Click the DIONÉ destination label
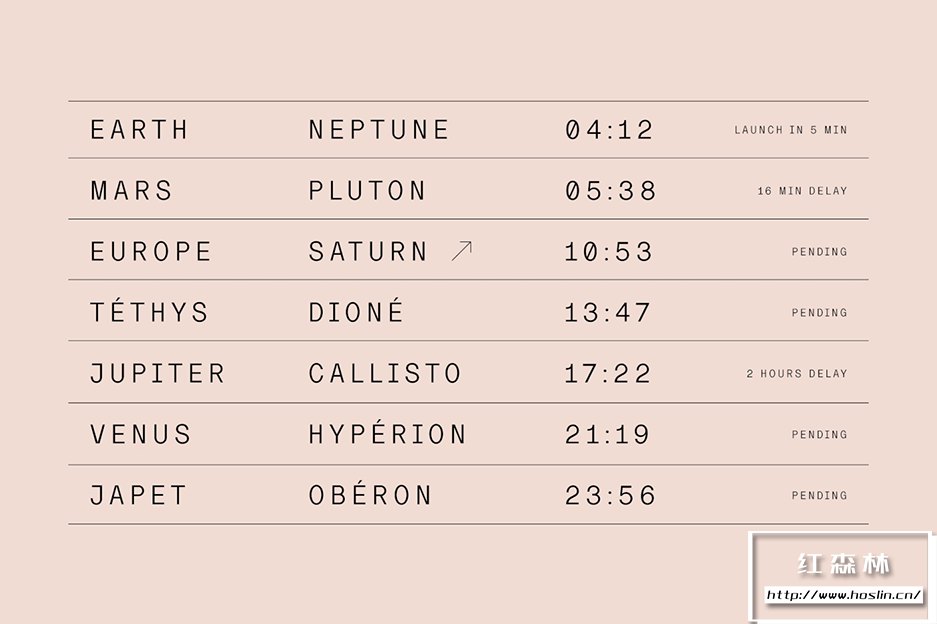 (356, 312)
